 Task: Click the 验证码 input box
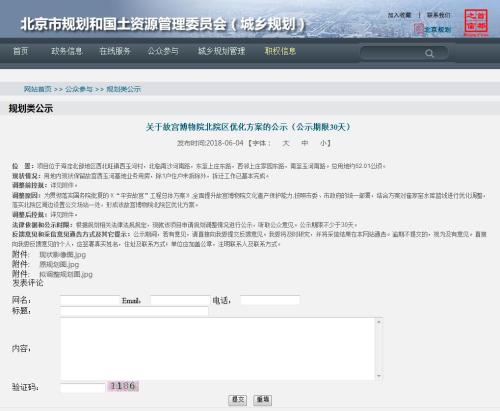[x=83, y=388]
